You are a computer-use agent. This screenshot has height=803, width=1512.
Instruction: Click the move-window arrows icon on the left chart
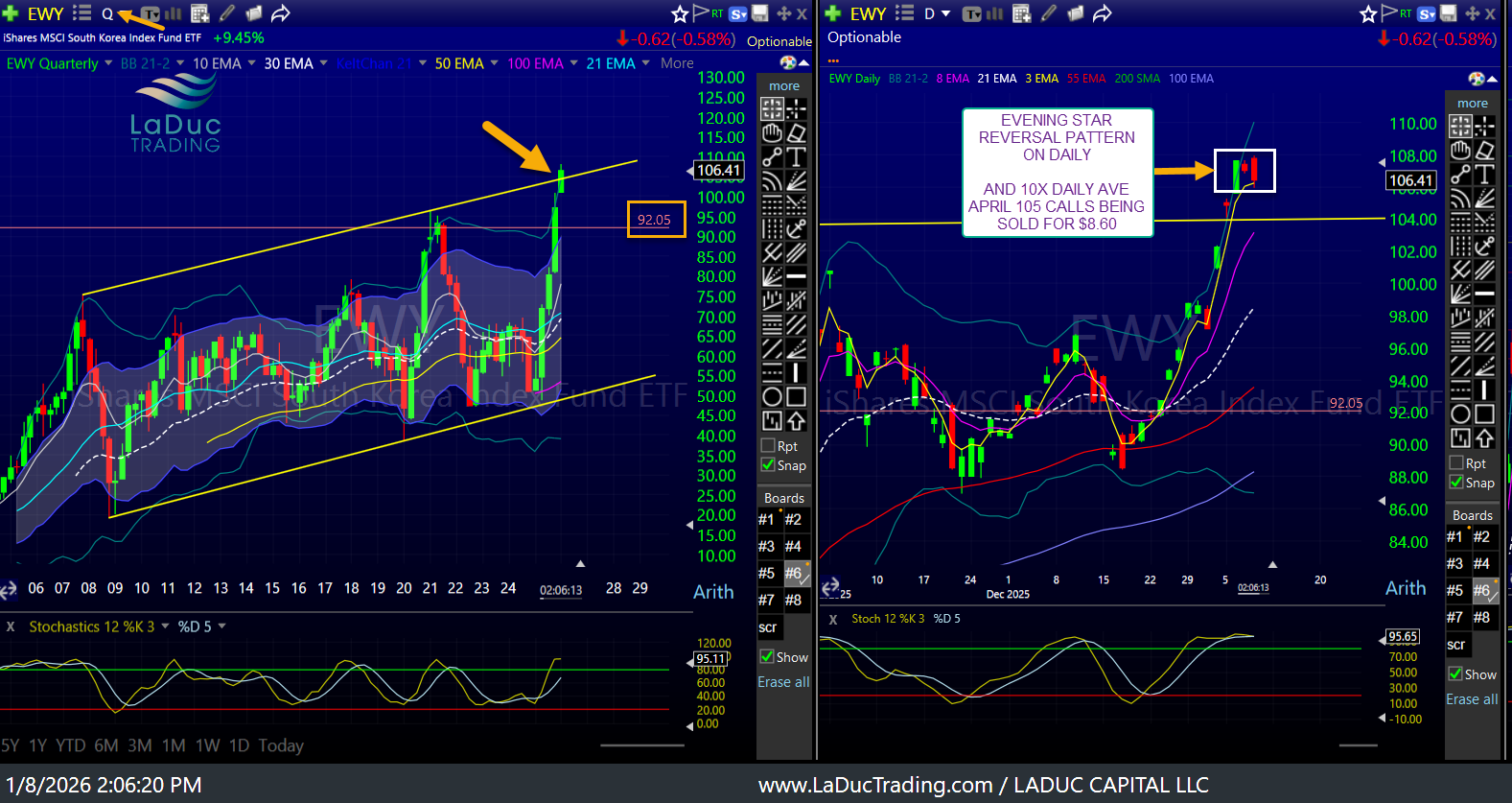pyautogui.click(x=783, y=13)
